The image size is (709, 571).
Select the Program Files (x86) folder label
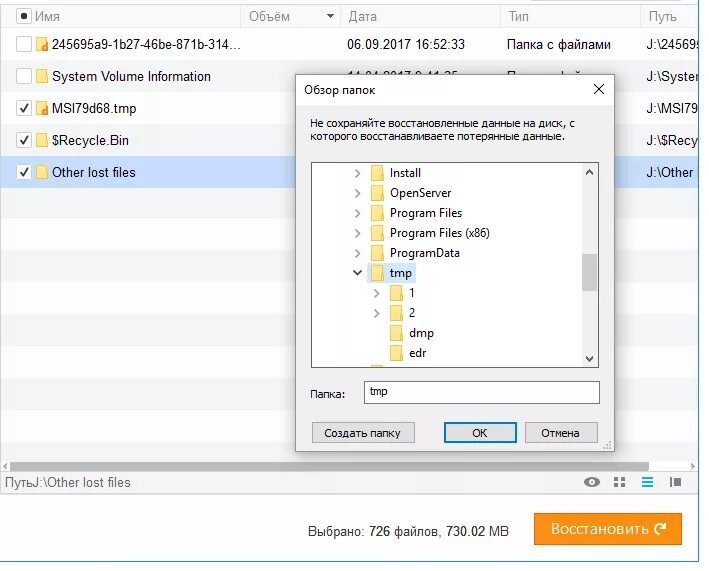[x=440, y=233]
